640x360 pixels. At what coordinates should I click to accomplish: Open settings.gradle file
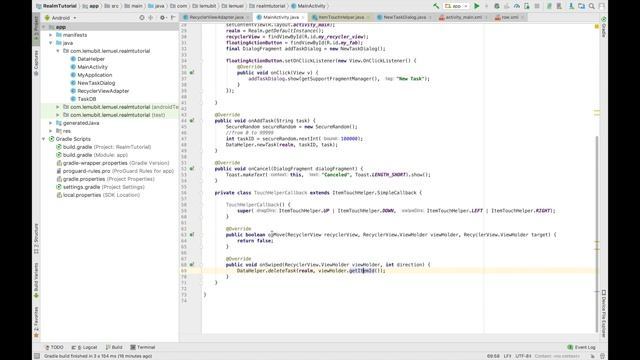pyautogui.click(x=104, y=187)
